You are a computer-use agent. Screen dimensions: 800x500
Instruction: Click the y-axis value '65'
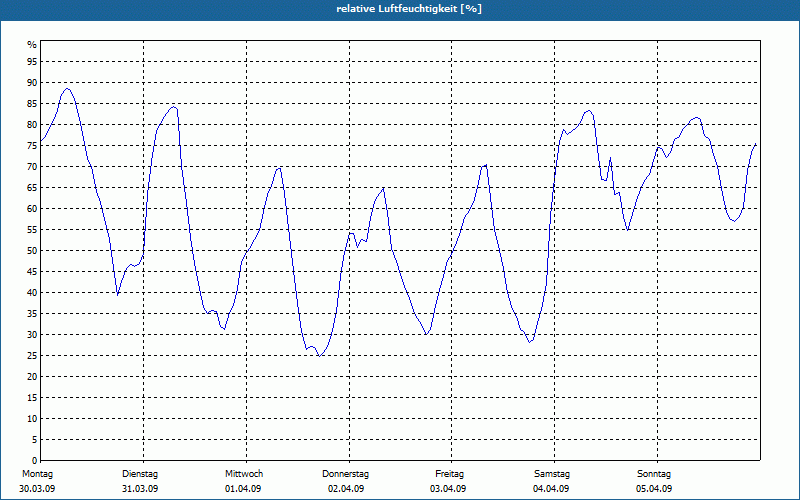pos(32,188)
